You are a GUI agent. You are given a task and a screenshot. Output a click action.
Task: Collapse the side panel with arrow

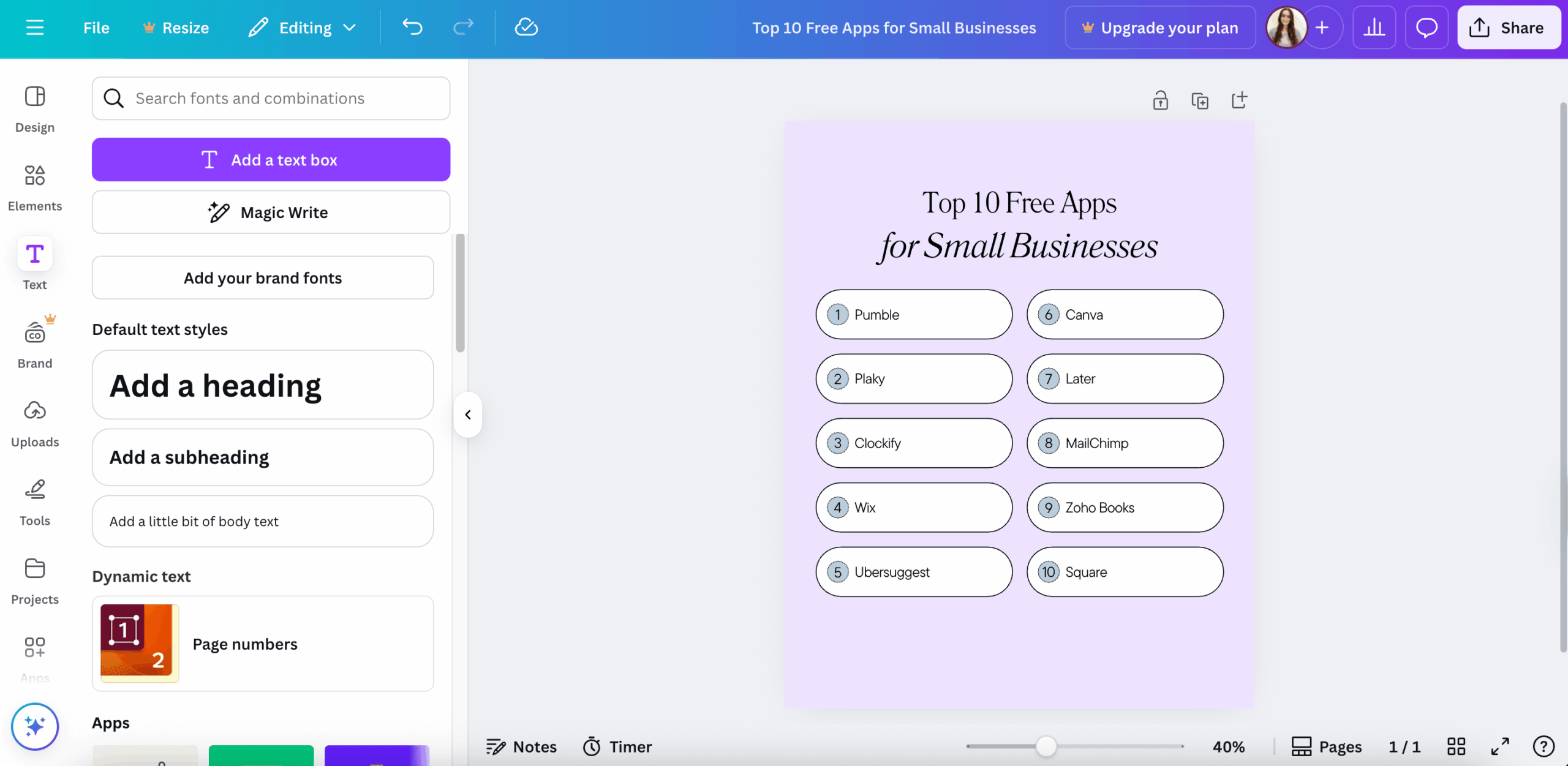tap(468, 415)
